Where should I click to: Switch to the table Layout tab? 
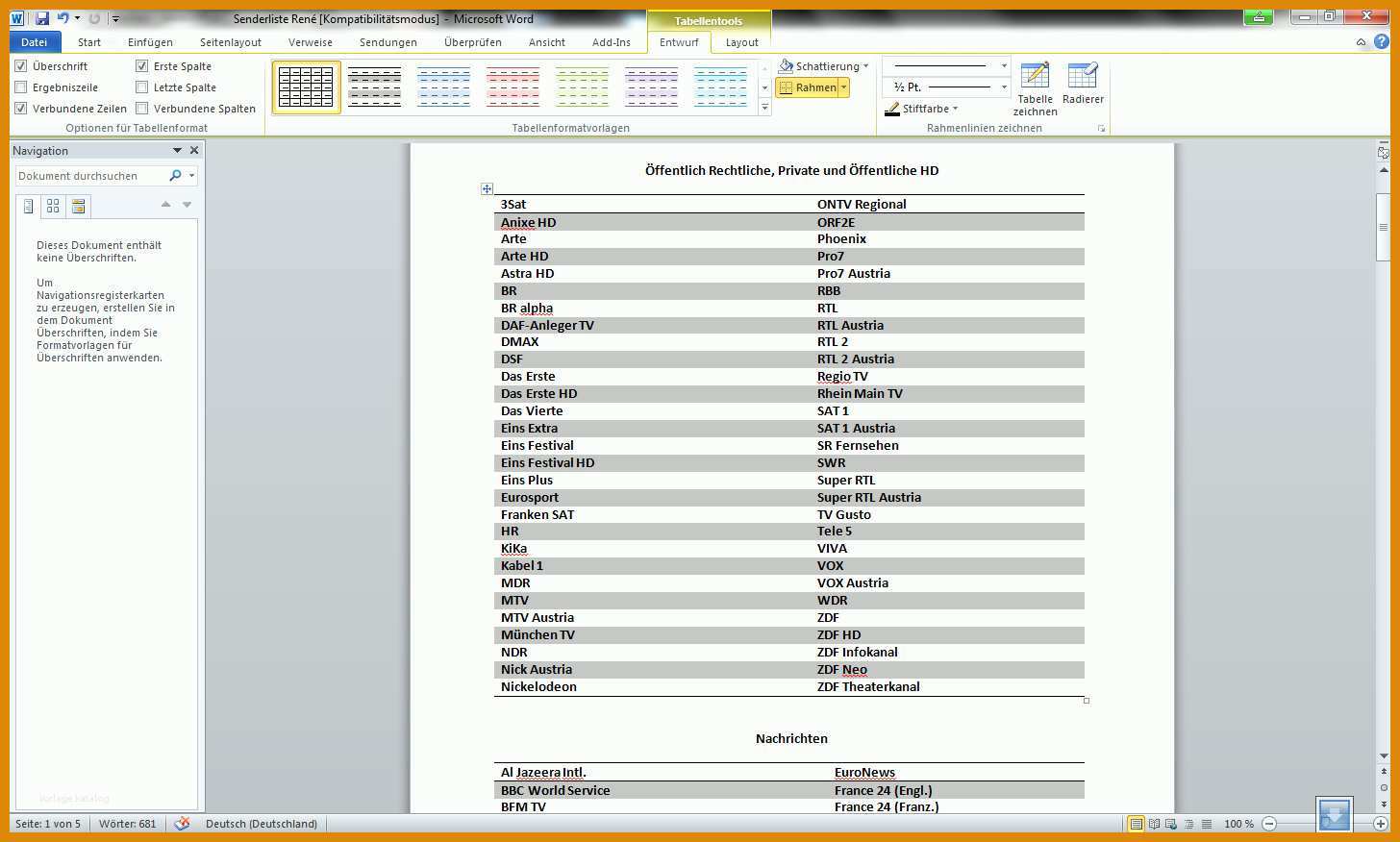tap(741, 42)
